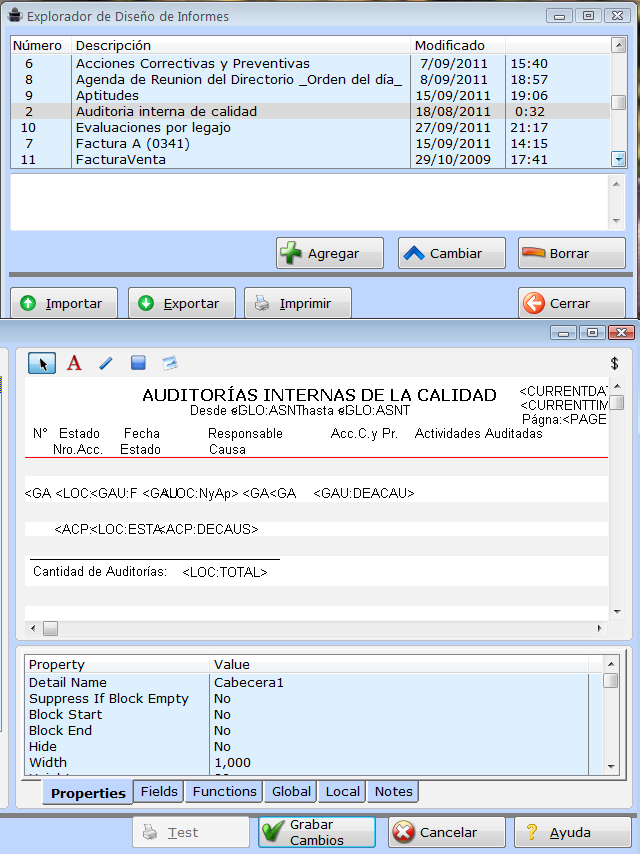This screenshot has width=640, height=854.
Task: Click the Value column header
Action: (399, 664)
